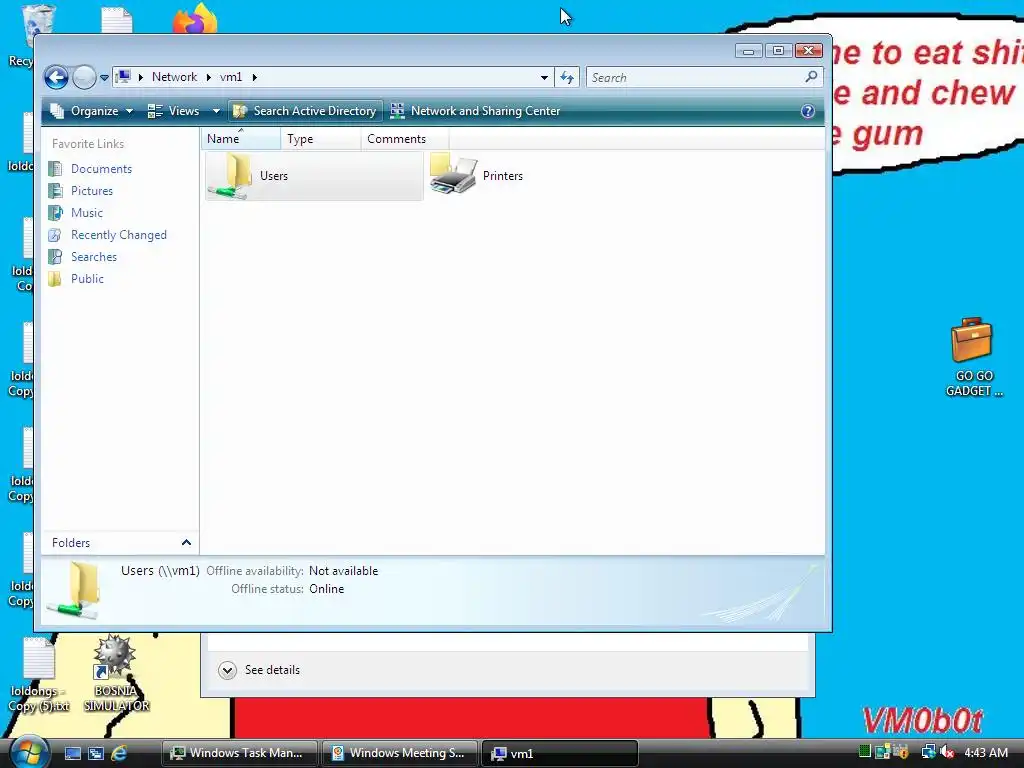Expand the arrow after vm1 in address bar
Viewport: 1024px width, 768px height.
point(255,77)
